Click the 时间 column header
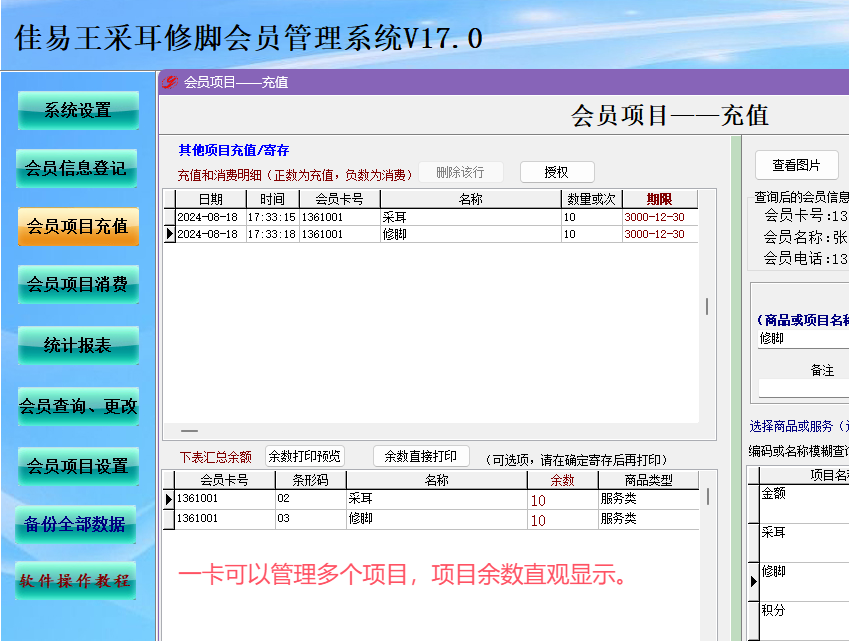This screenshot has width=849, height=641. click(x=272, y=199)
